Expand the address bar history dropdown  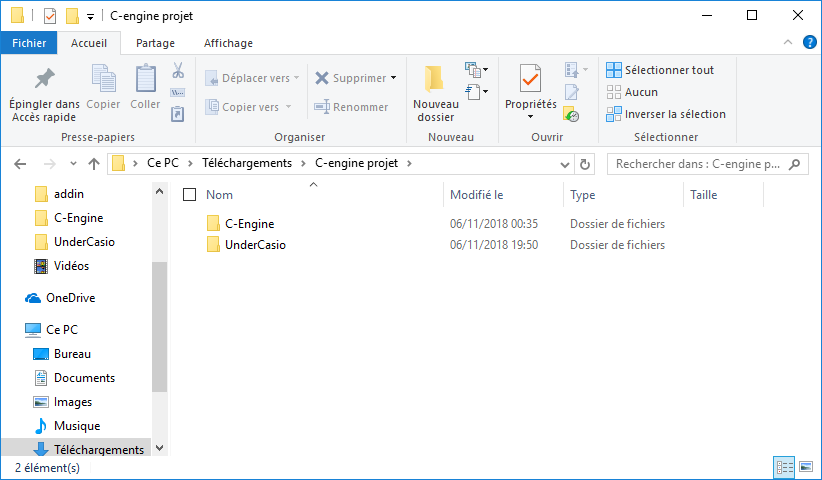click(x=565, y=165)
